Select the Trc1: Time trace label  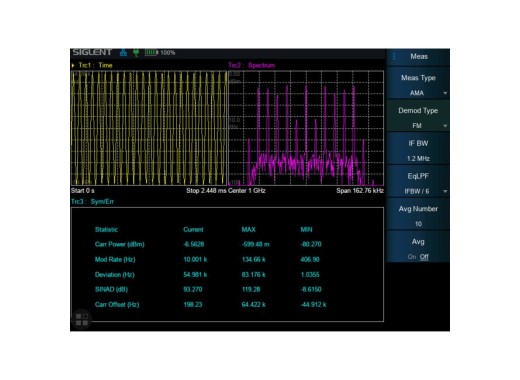point(95,65)
